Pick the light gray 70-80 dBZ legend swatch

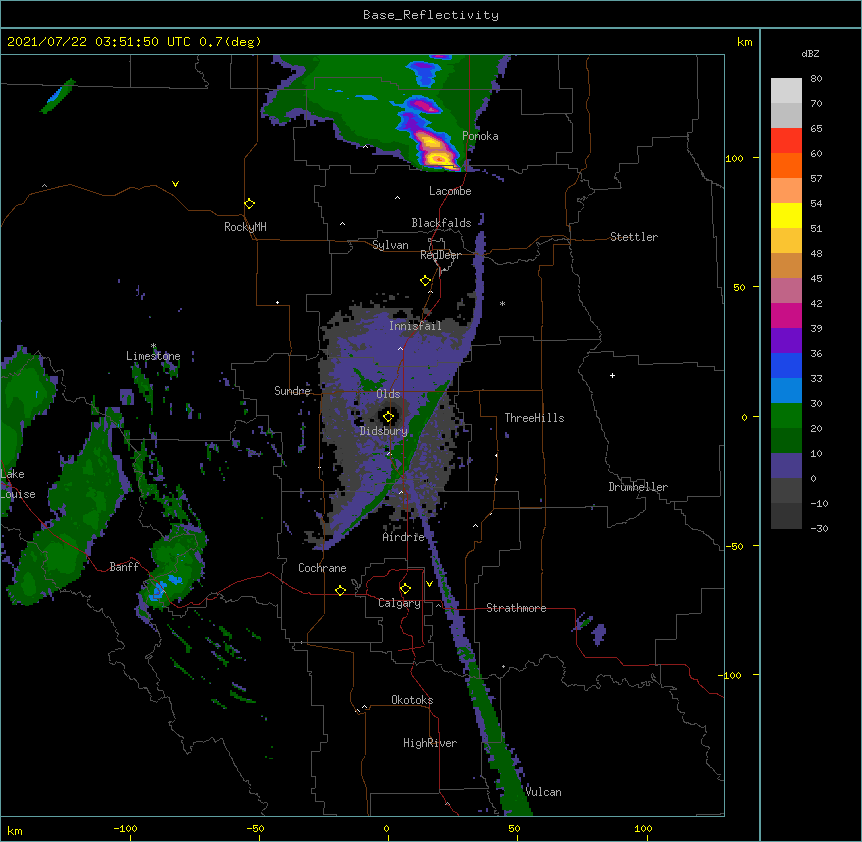click(786, 91)
